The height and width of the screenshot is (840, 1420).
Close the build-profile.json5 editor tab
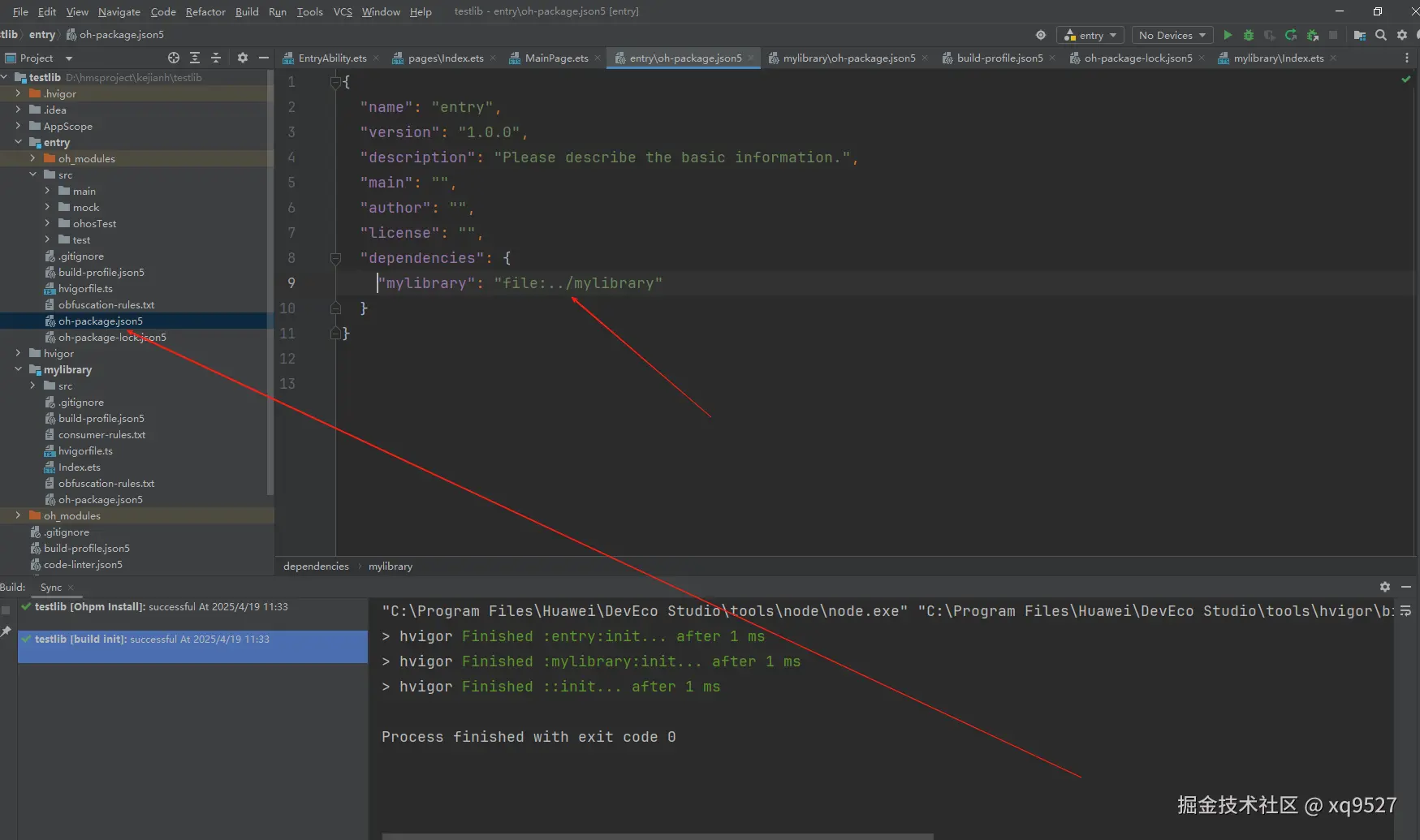pos(1053,58)
